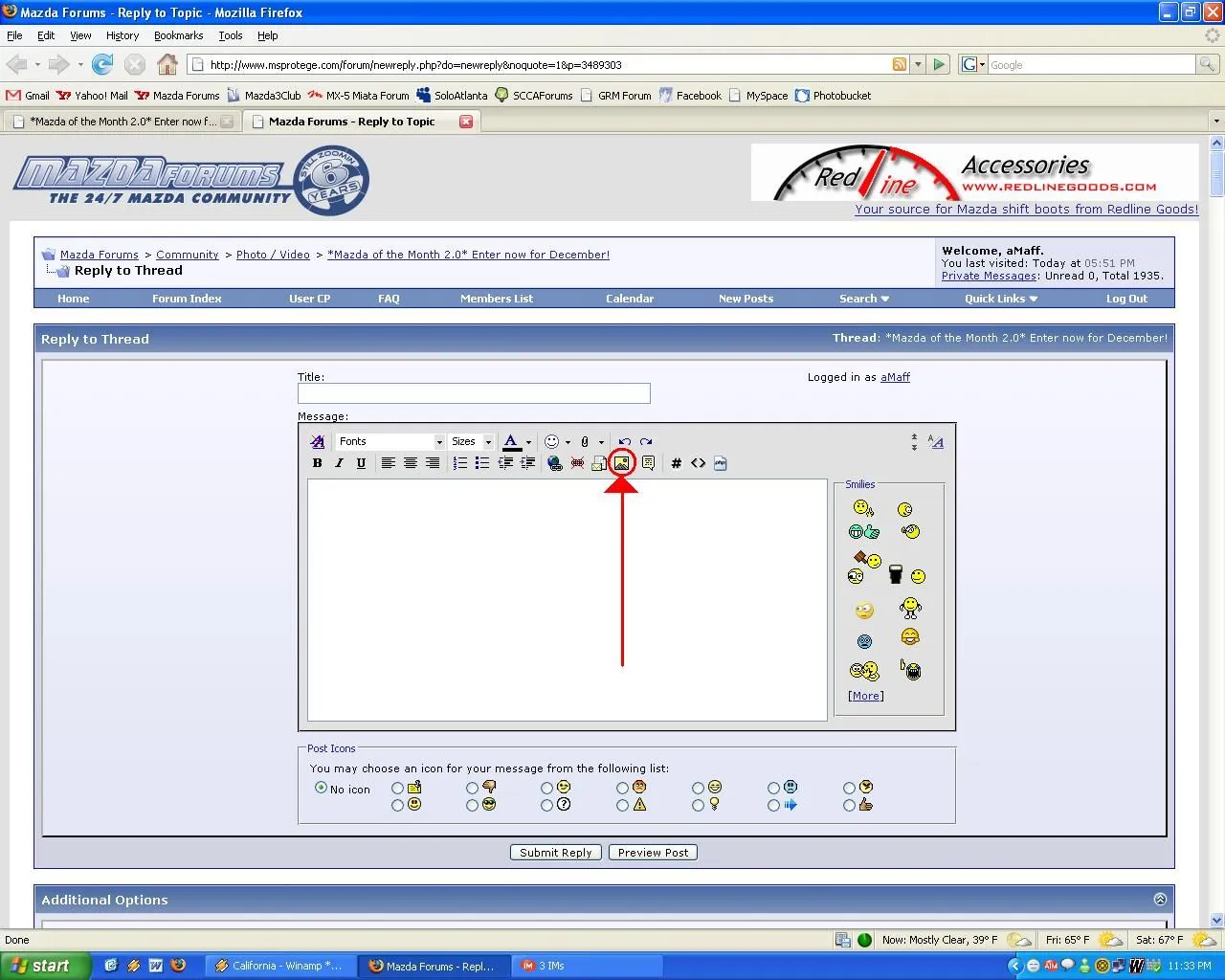Screen dimensions: 1225x980
Task: Click inside the Title input field
Action: tap(474, 392)
